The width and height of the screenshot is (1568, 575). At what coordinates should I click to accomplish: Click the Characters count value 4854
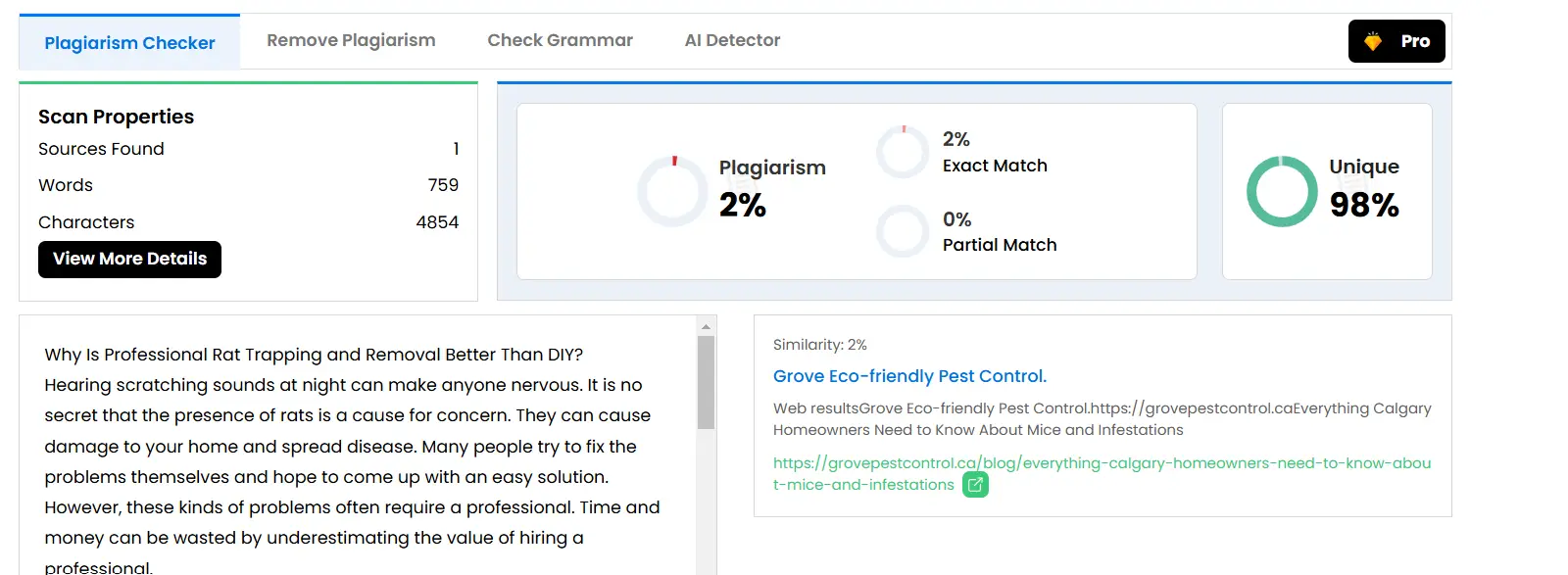click(437, 222)
